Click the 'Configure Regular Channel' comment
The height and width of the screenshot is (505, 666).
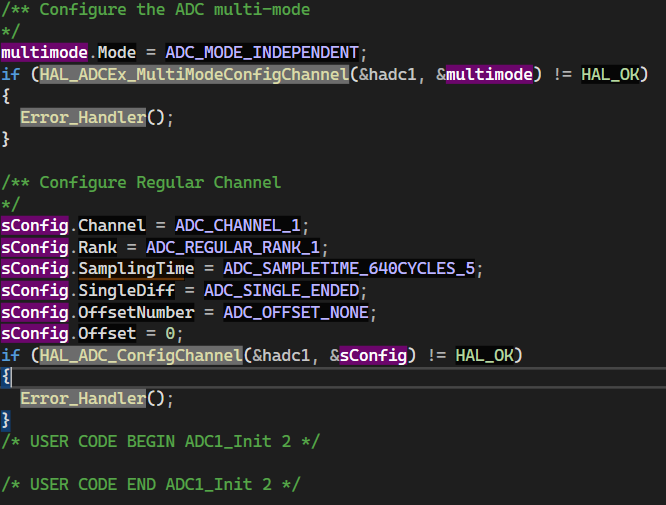141,183
